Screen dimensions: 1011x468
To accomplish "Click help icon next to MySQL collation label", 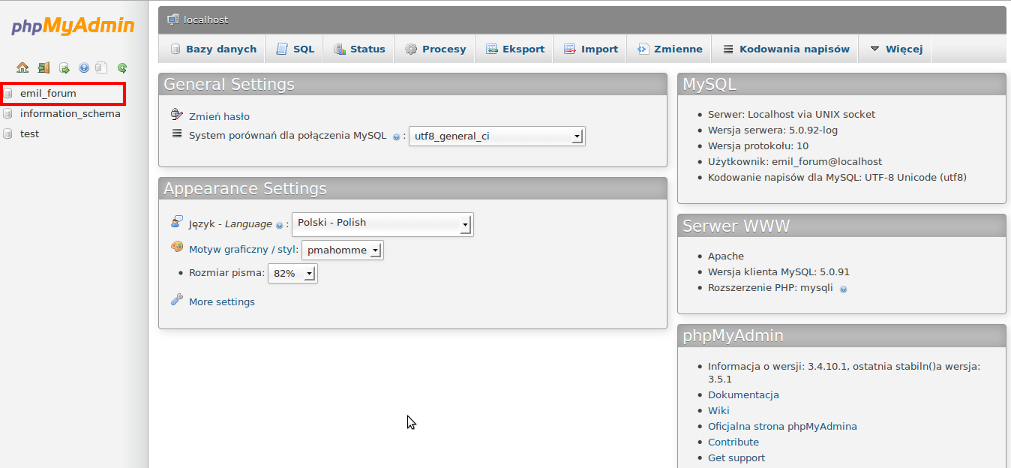I will tap(397, 137).
